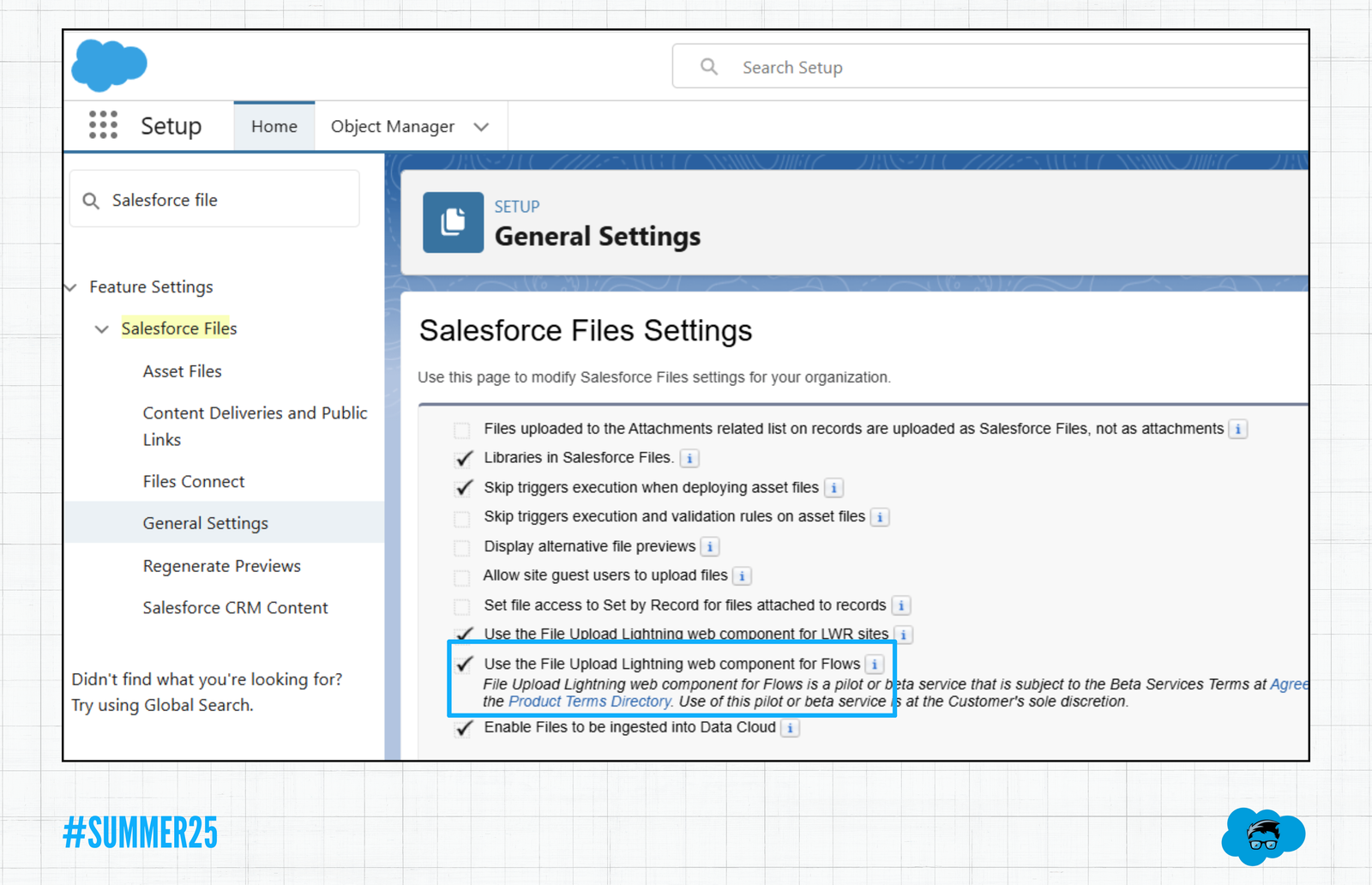Screen dimensions: 1372x885
Task: Click info icon for Display alternative file previews
Action: 710,547
